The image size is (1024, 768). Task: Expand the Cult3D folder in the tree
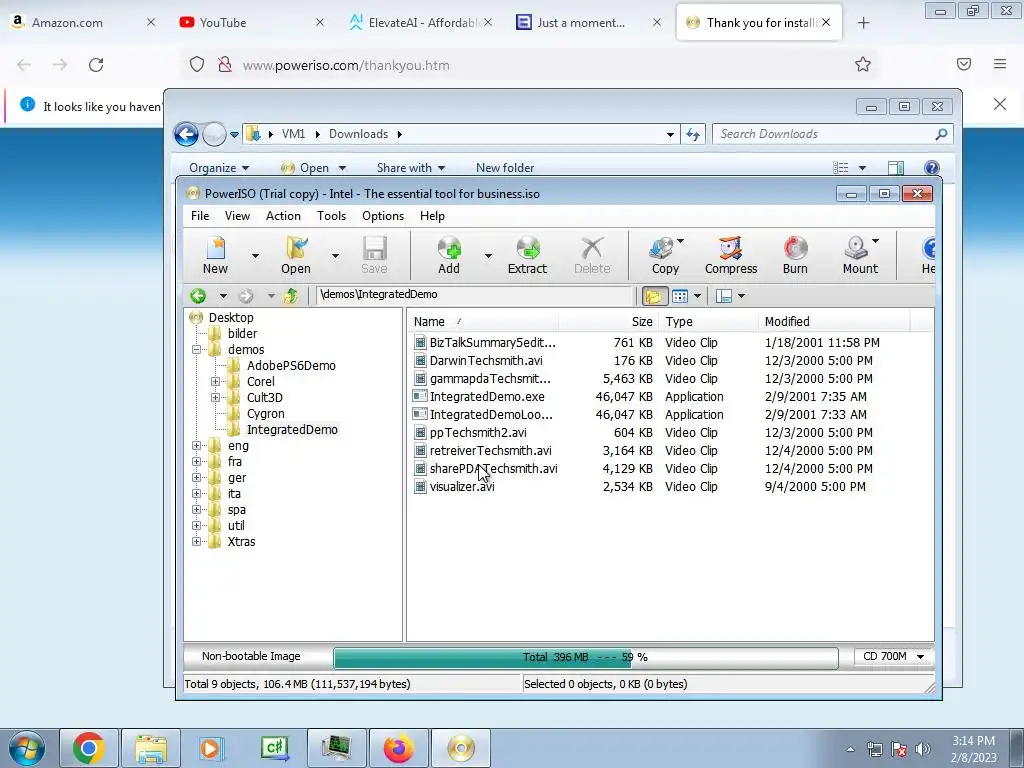coord(215,397)
